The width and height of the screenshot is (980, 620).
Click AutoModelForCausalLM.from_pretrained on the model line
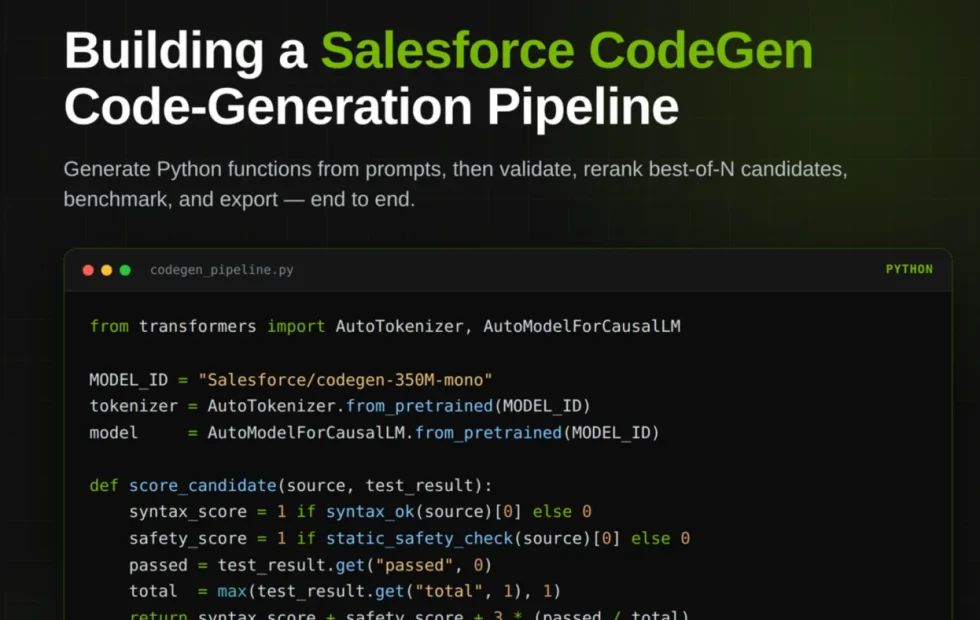384,432
